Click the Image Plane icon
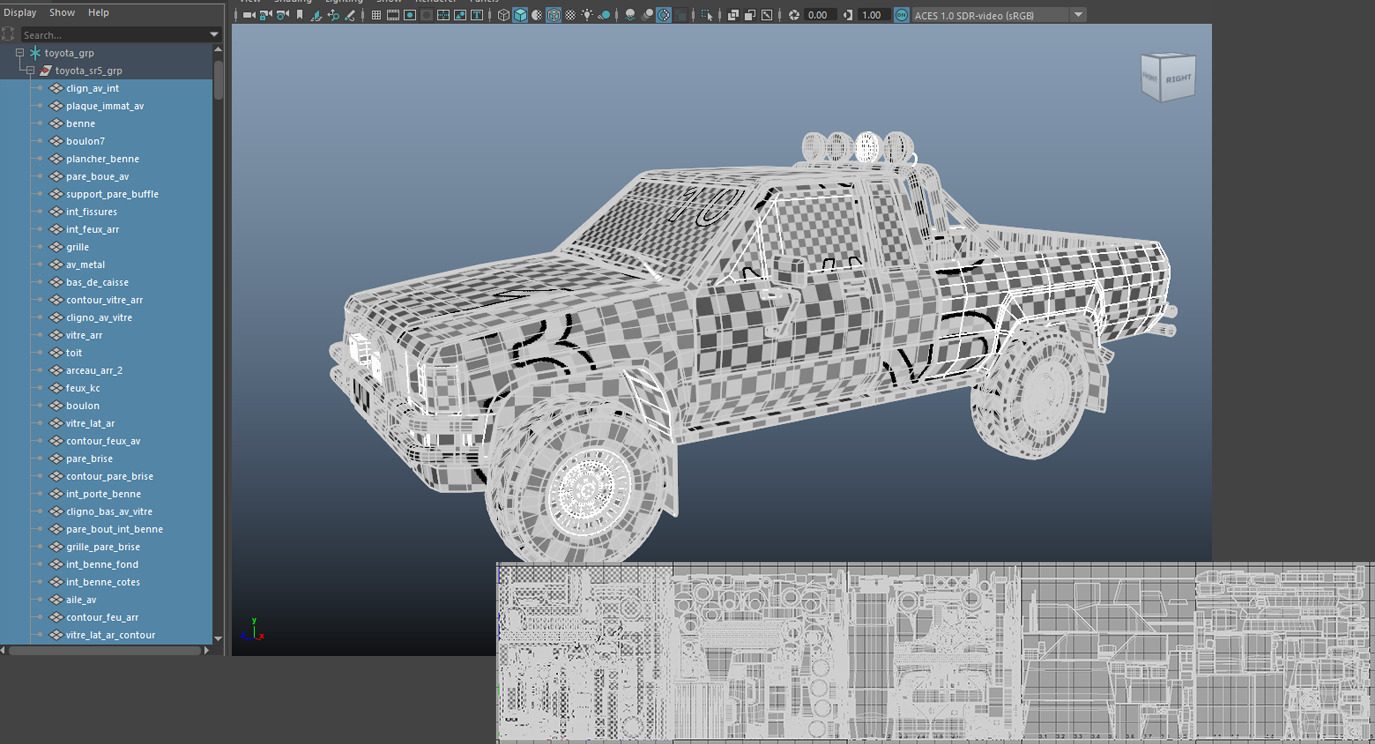Image resolution: width=1375 pixels, height=744 pixels. (316, 15)
